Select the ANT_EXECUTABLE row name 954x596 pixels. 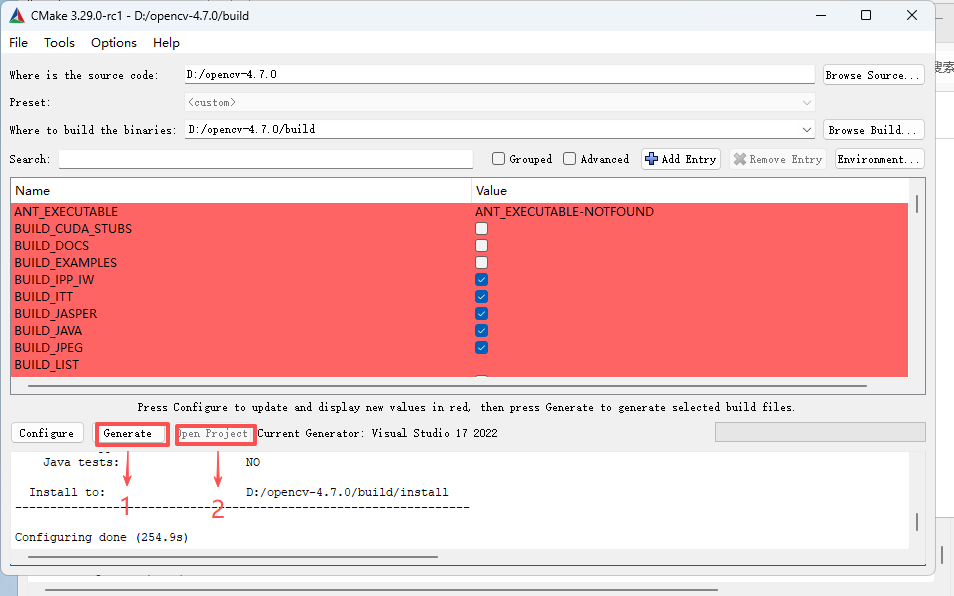[x=66, y=212]
